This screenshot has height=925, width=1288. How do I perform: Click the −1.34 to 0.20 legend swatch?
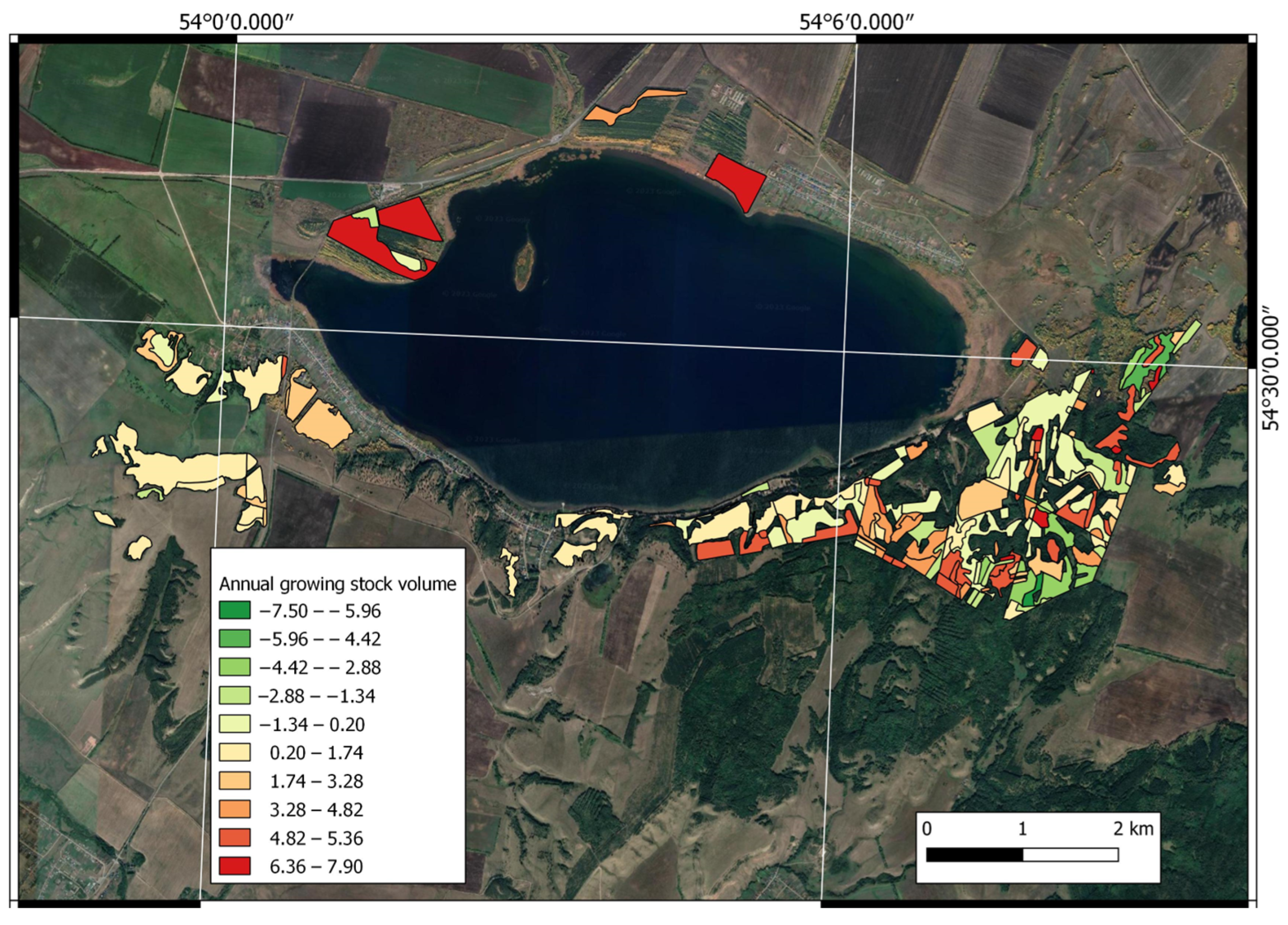coord(235,724)
